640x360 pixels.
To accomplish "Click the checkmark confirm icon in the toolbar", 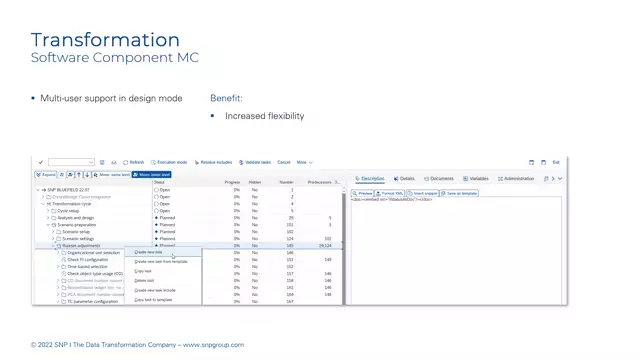I will point(41,162).
